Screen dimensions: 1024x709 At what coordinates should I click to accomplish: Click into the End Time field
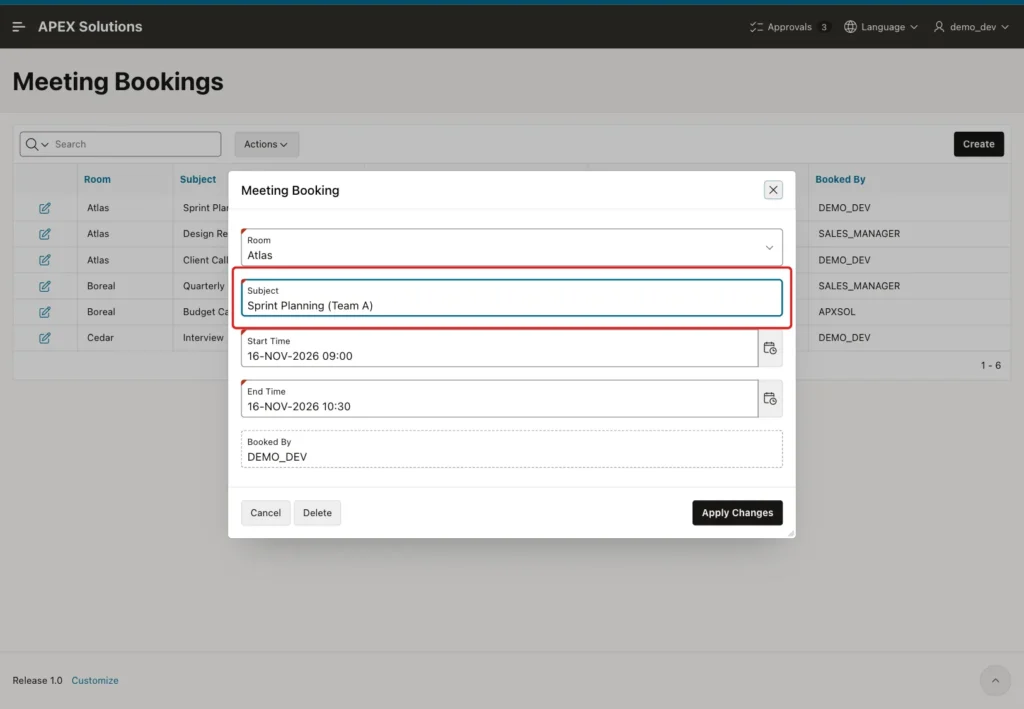coord(500,398)
